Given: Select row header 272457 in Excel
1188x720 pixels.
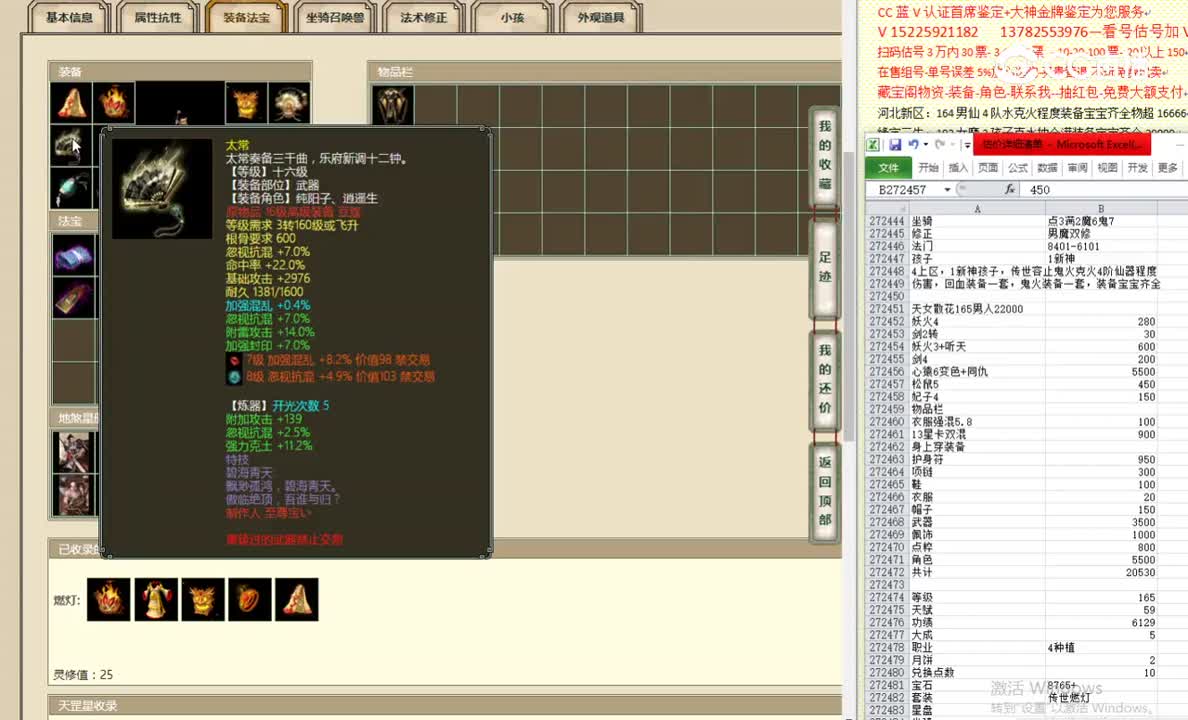Looking at the screenshot, I should (x=886, y=384).
